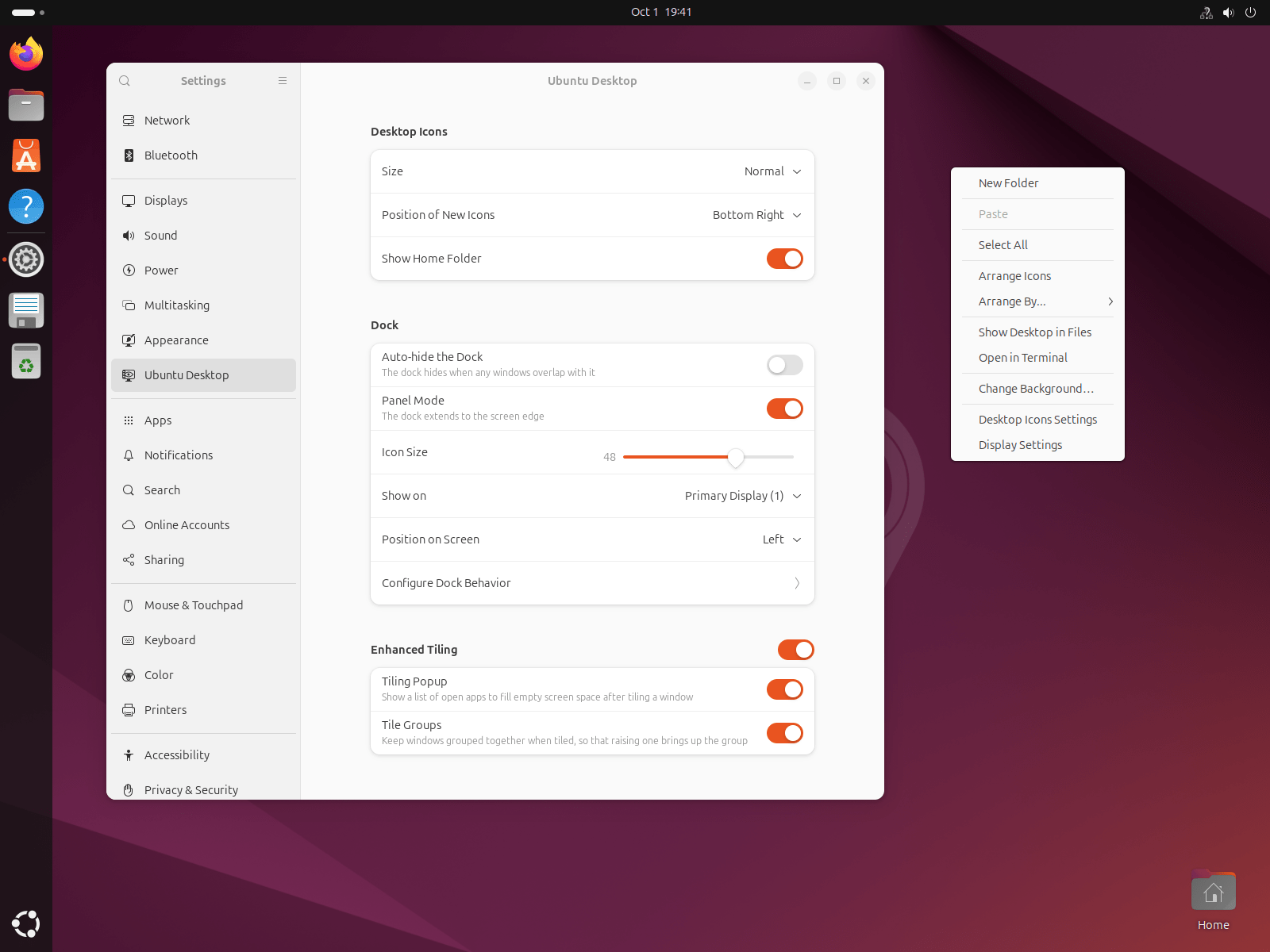This screenshot has height=952, width=1270.
Task: Click the volume icon in top bar
Action: pos(1228,13)
